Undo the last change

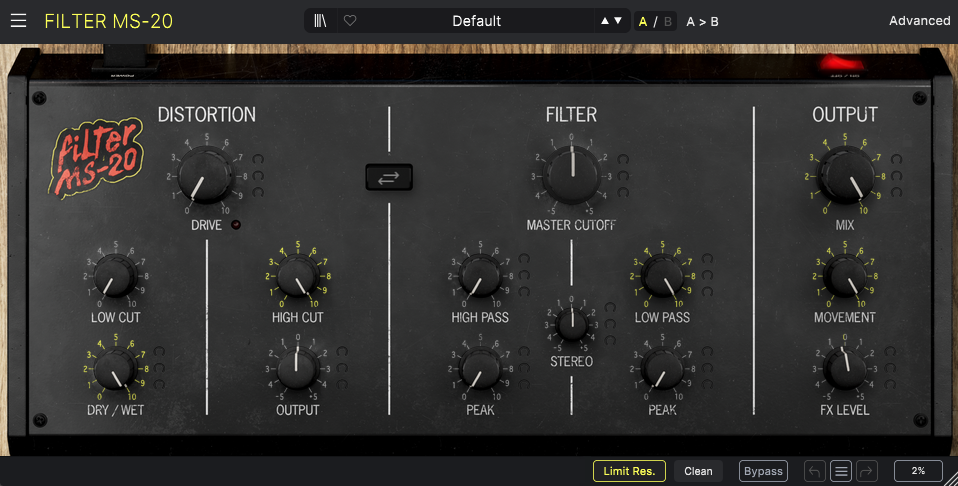(814, 471)
